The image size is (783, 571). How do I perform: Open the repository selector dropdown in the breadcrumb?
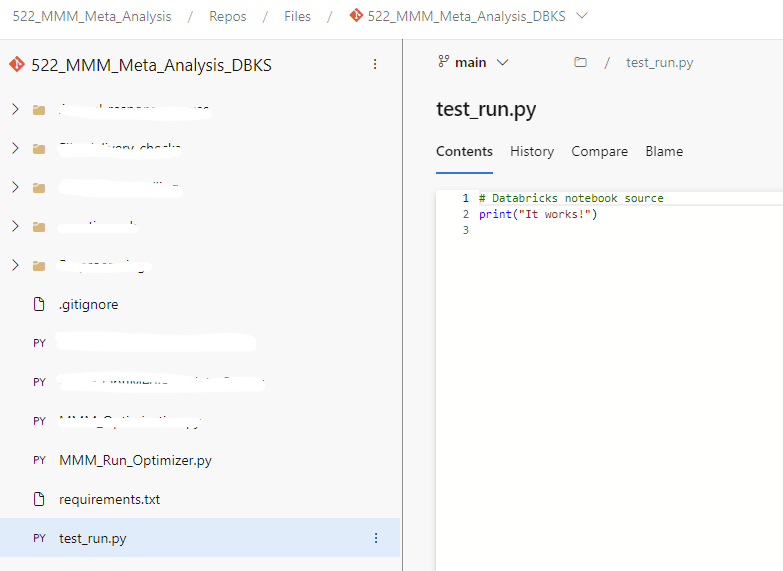(x=583, y=16)
